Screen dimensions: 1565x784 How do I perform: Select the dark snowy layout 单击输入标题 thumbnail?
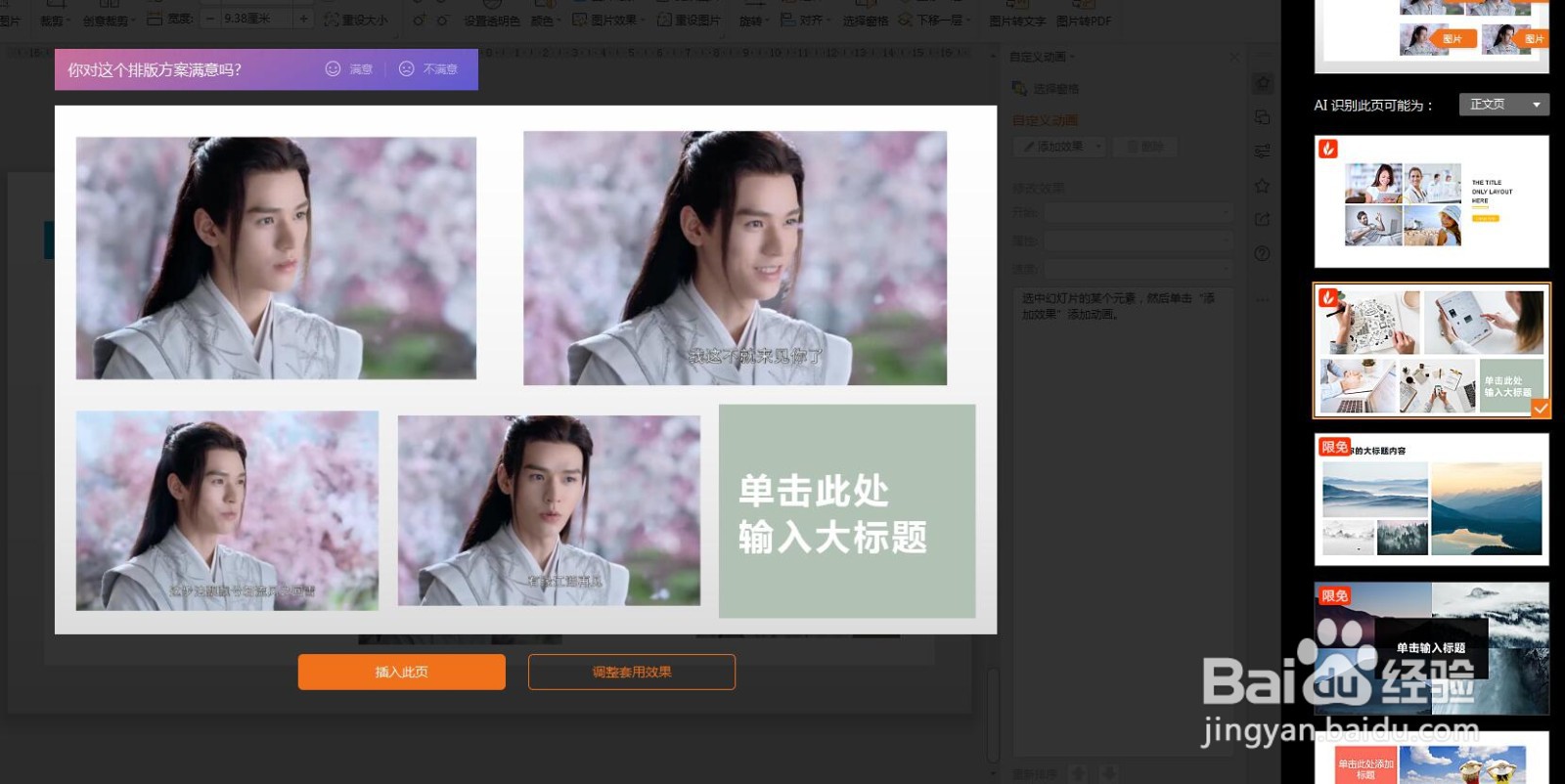click(x=1432, y=649)
